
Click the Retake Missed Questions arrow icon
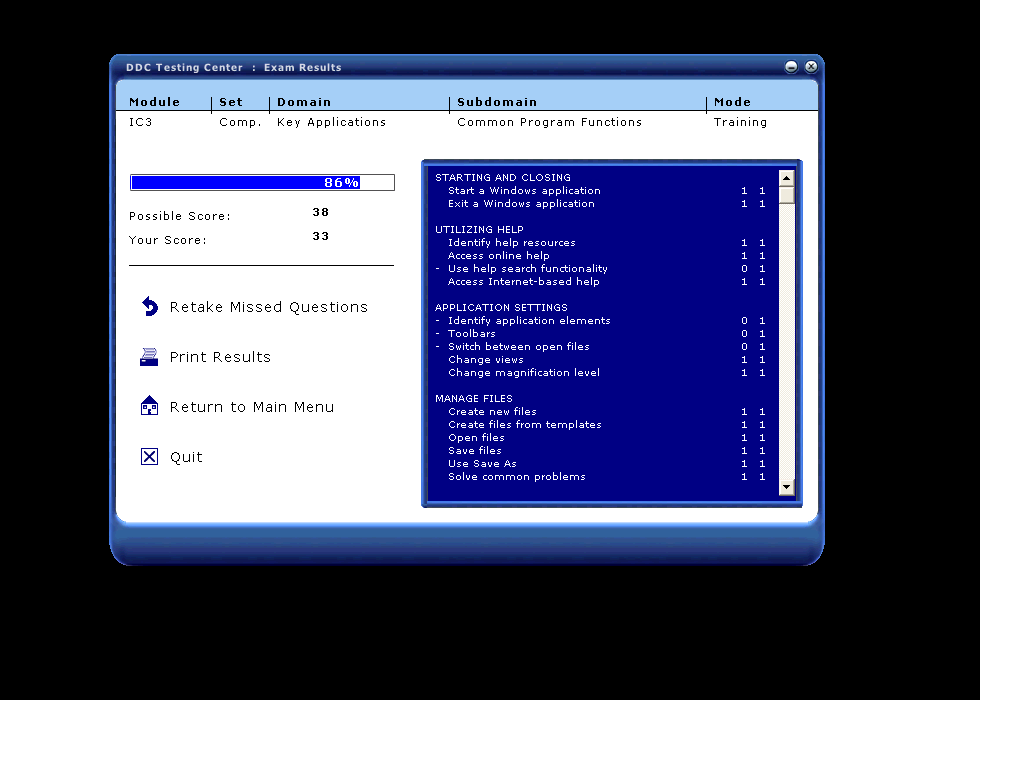150,306
